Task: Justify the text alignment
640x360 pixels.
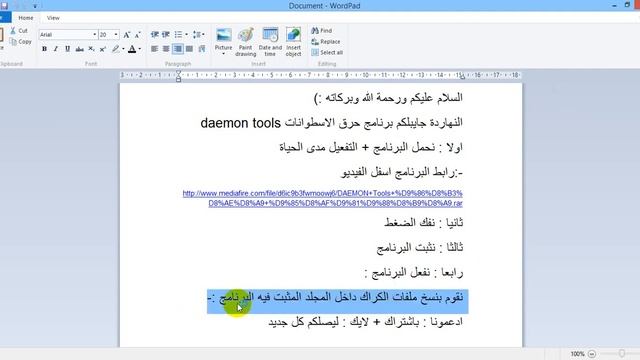Action: pos(189,49)
